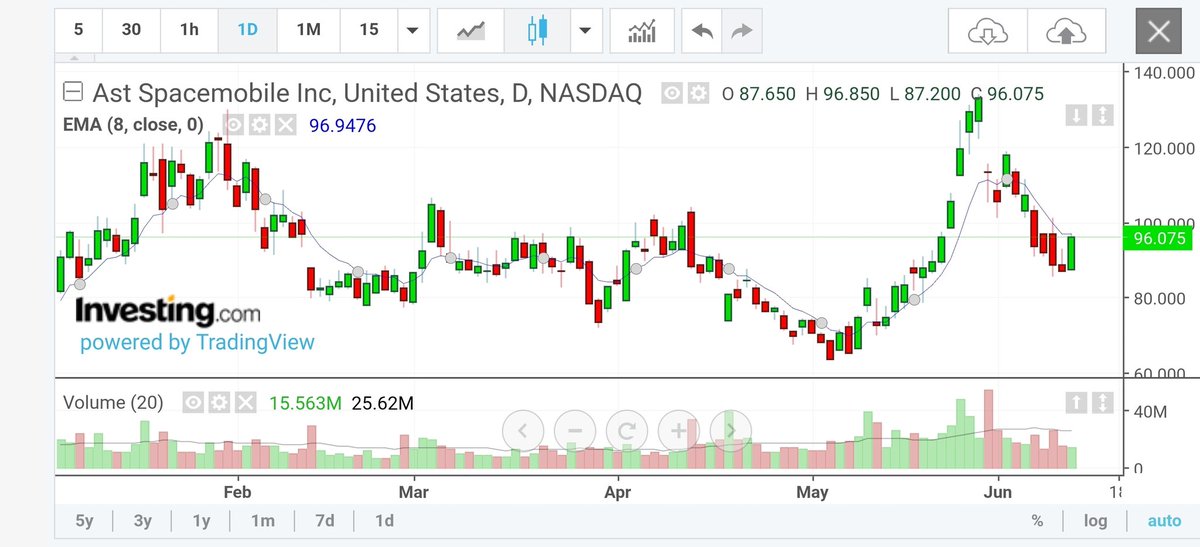Hide the main price series eye icon

[672, 93]
